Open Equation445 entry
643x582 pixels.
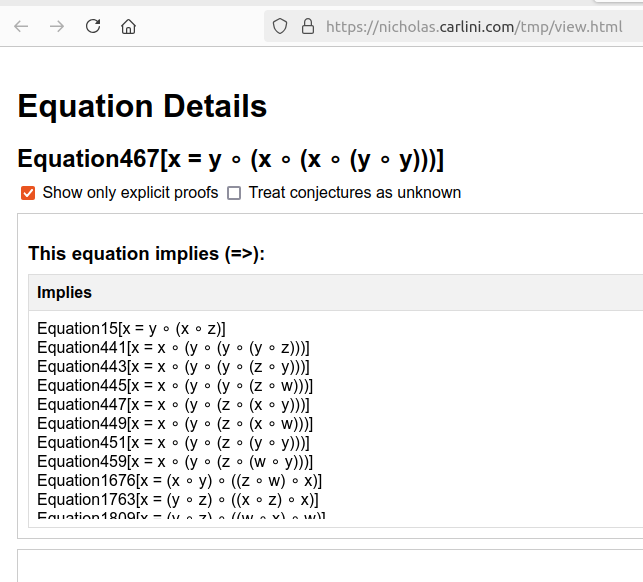pyautogui.click(x=175, y=386)
